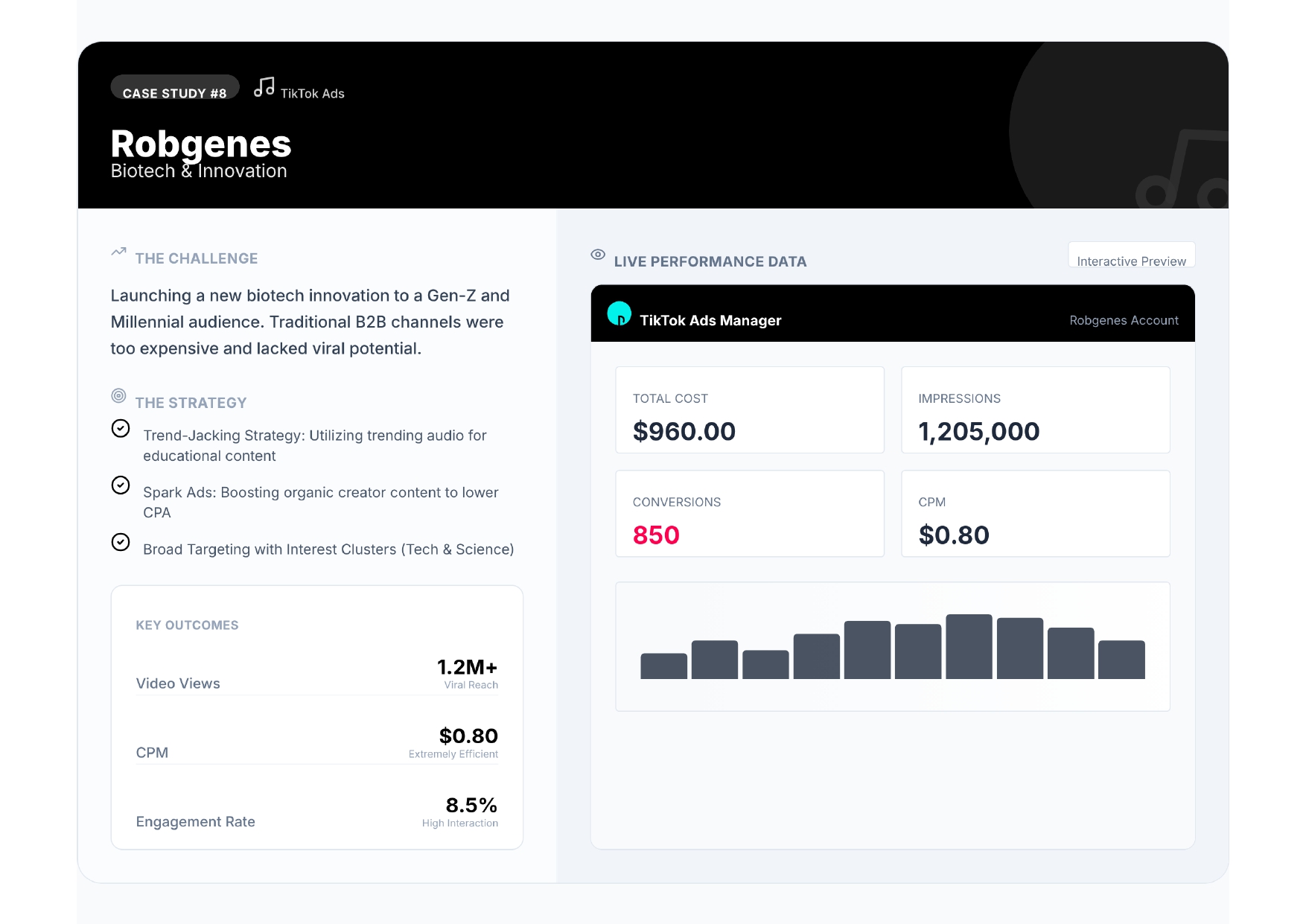Click the teal TikTok Ads Manager logo
This screenshot has height=924, width=1306.
tap(619, 313)
